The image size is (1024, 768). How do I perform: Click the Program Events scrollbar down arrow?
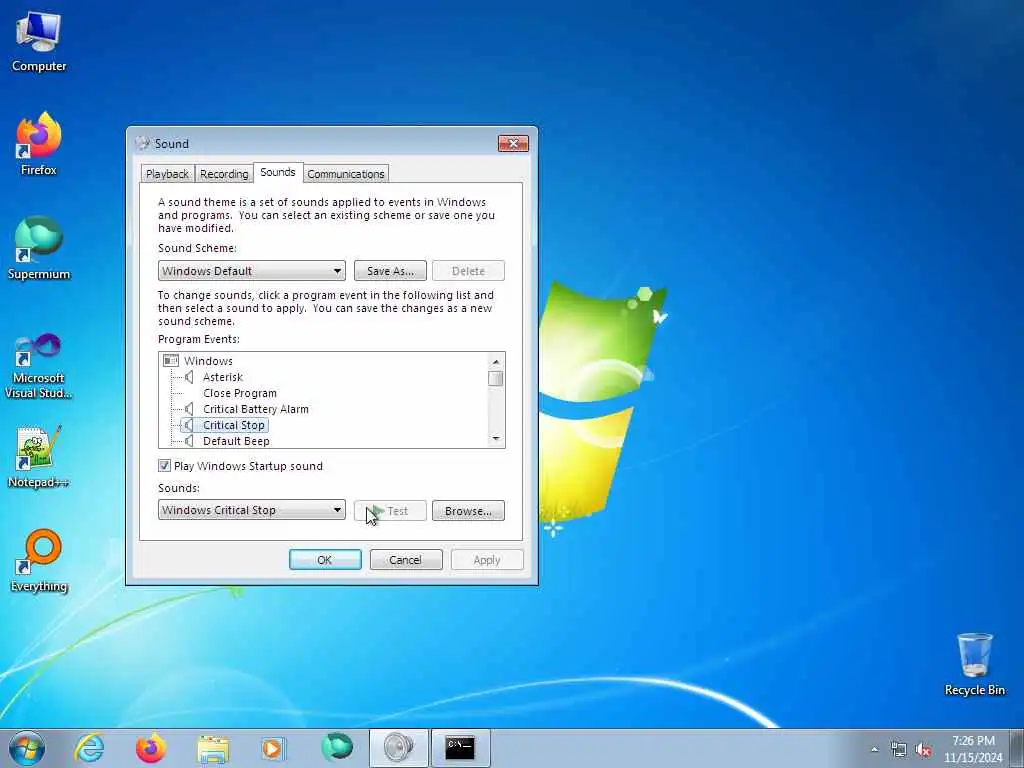[x=496, y=439]
